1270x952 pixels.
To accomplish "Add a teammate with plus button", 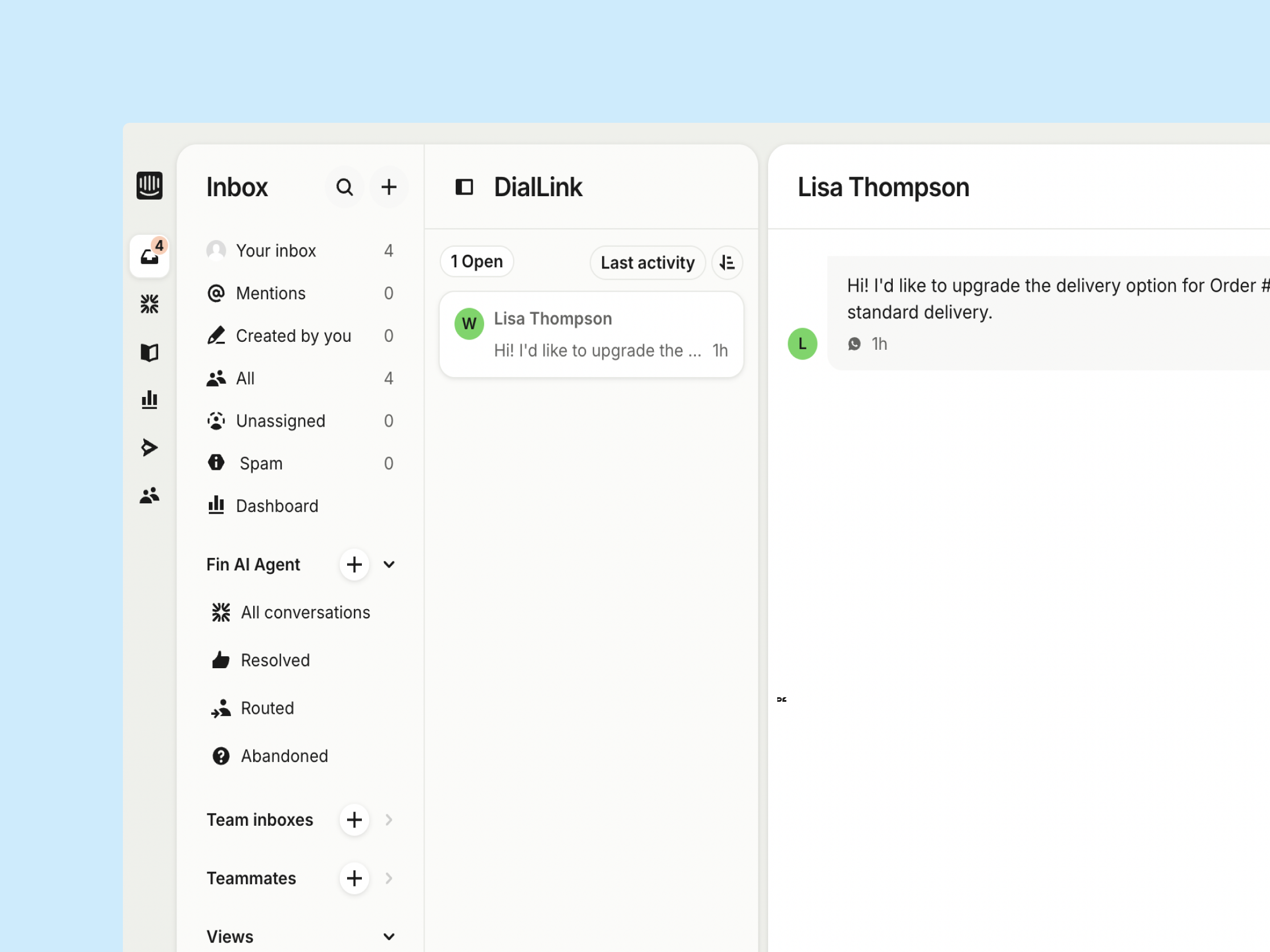I will click(x=354, y=879).
